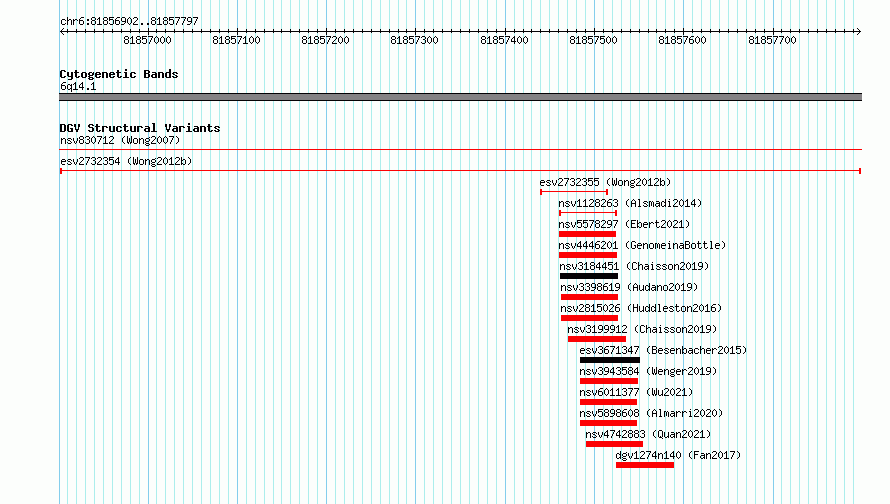Click the right arrowhead of the ruler
Screen dimensions: 890x504
point(859,31)
